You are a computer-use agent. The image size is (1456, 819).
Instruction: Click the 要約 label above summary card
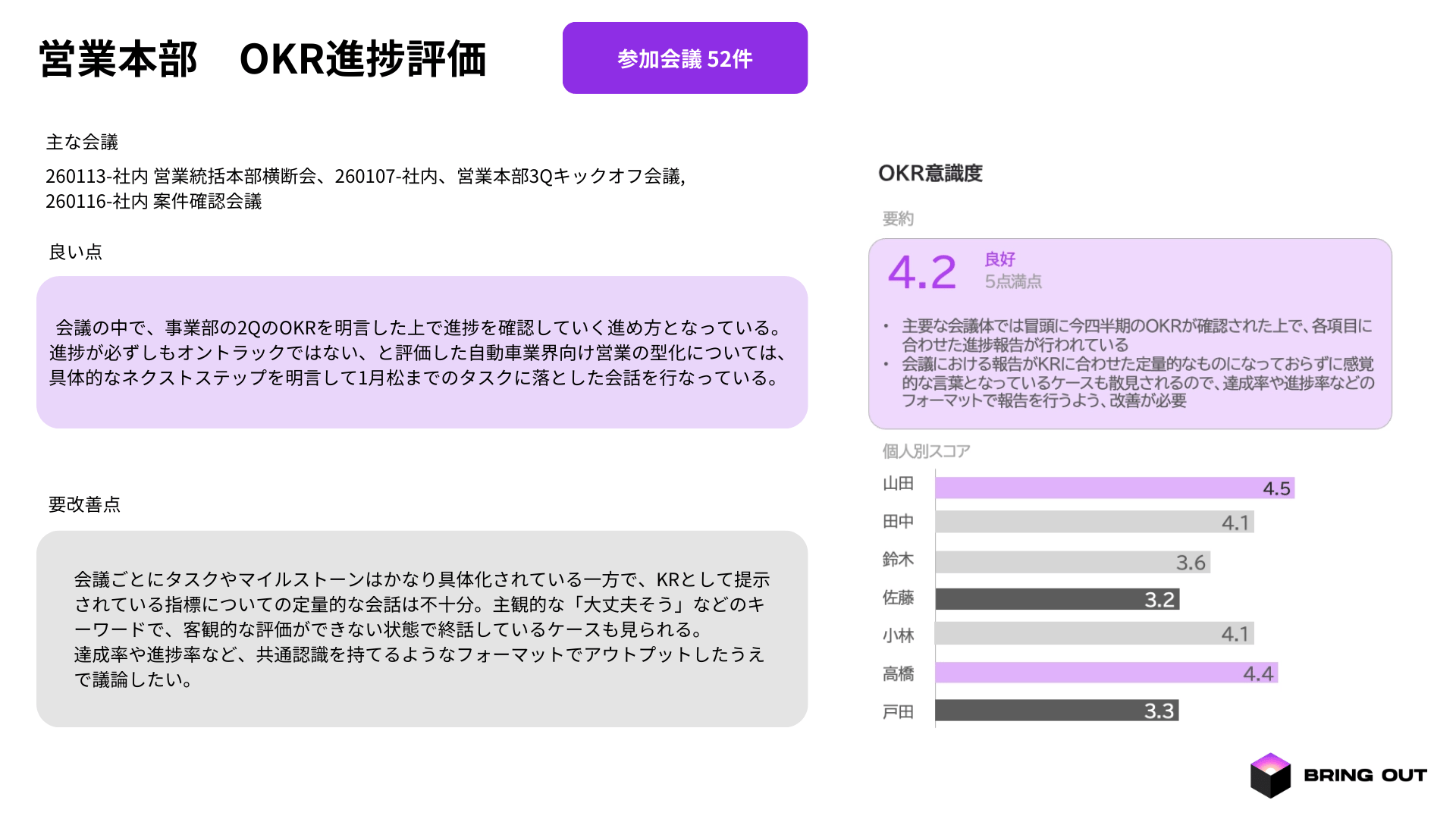pos(898,219)
